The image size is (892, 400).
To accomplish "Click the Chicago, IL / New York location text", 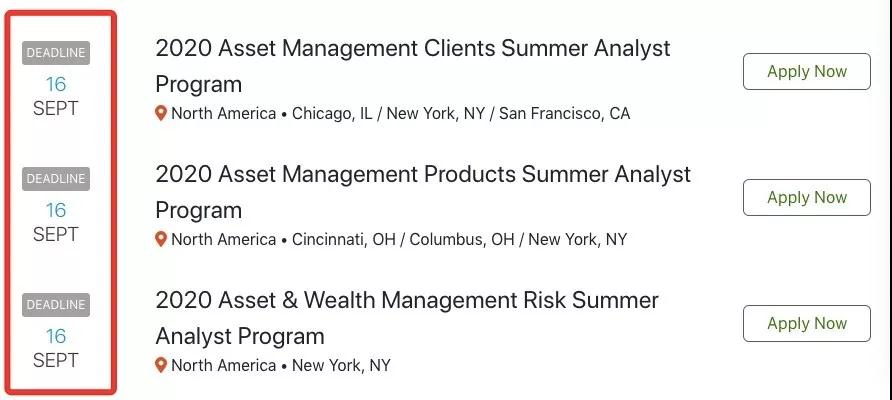I will (x=400, y=114).
